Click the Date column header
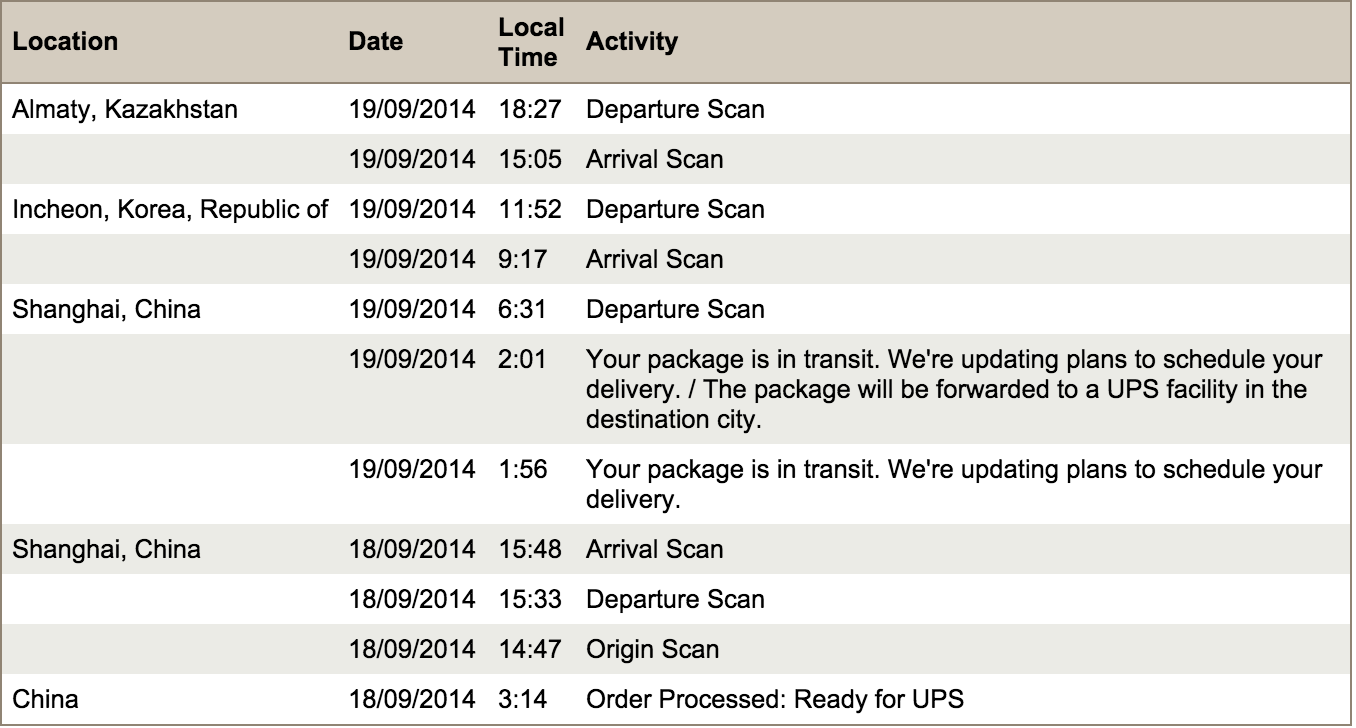The height and width of the screenshot is (728, 1356). [376, 42]
